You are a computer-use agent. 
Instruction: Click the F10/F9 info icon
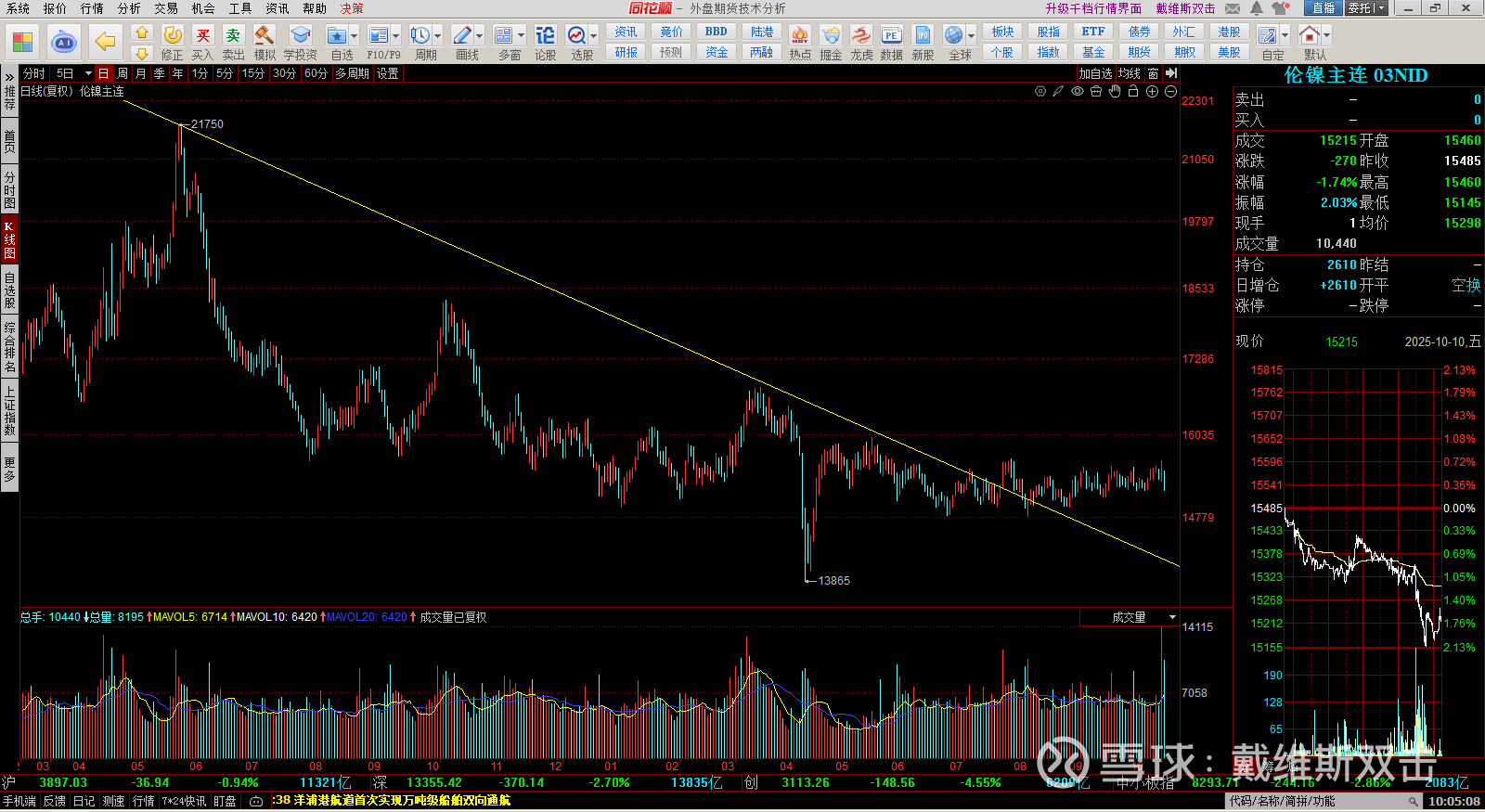(378, 35)
